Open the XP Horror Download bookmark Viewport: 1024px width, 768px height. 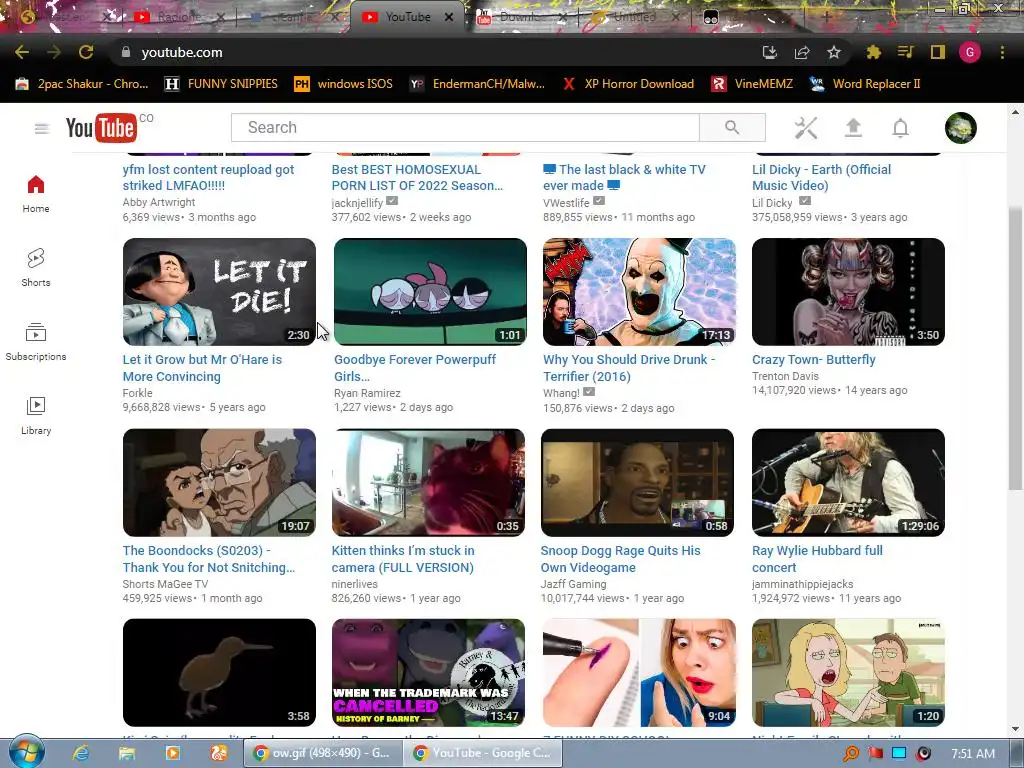[628, 84]
